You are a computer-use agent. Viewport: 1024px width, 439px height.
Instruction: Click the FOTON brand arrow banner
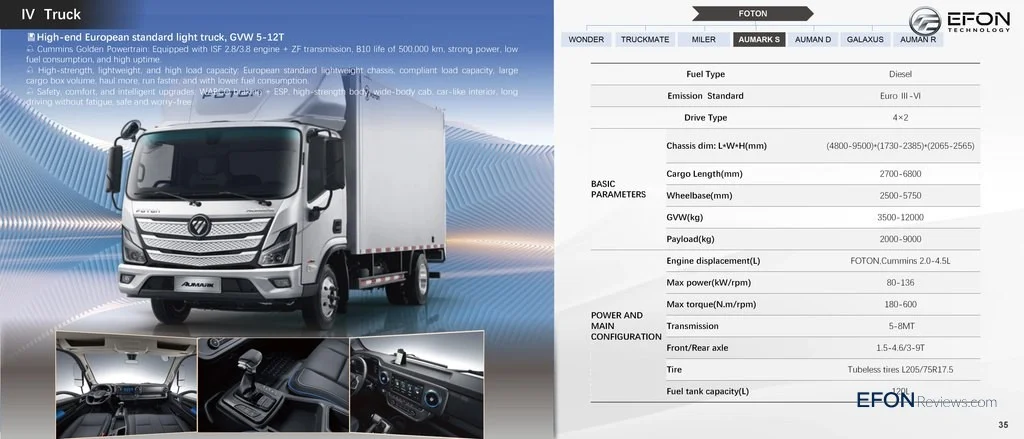pyautogui.click(x=753, y=14)
